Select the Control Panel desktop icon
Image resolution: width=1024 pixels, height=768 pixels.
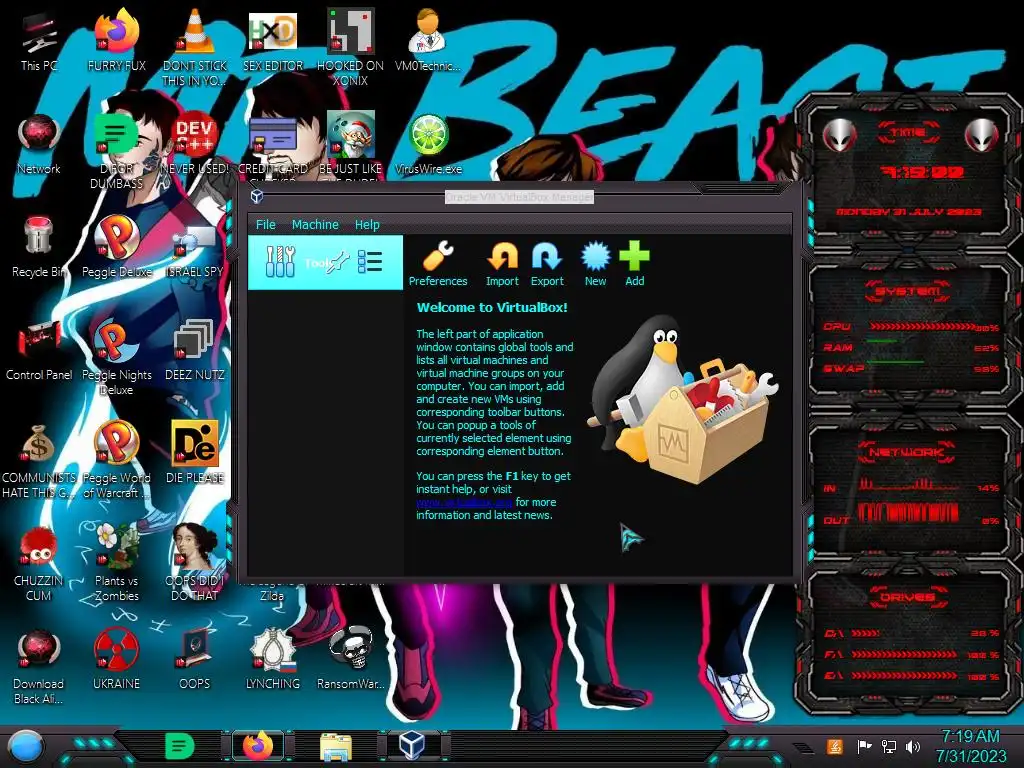(x=39, y=350)
